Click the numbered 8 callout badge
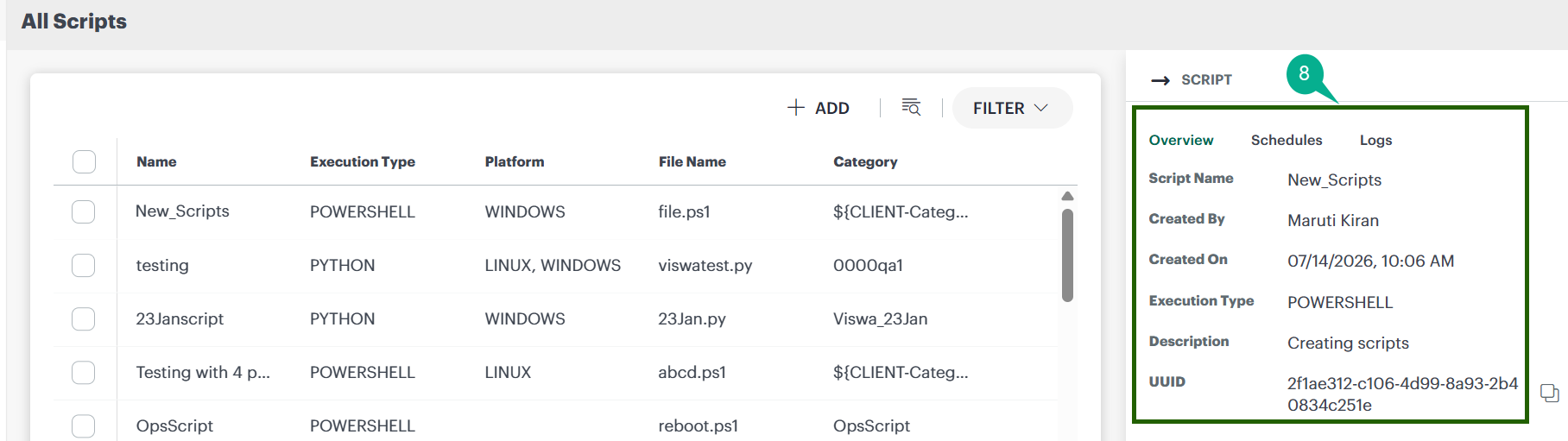 (x=1304, y=74)
